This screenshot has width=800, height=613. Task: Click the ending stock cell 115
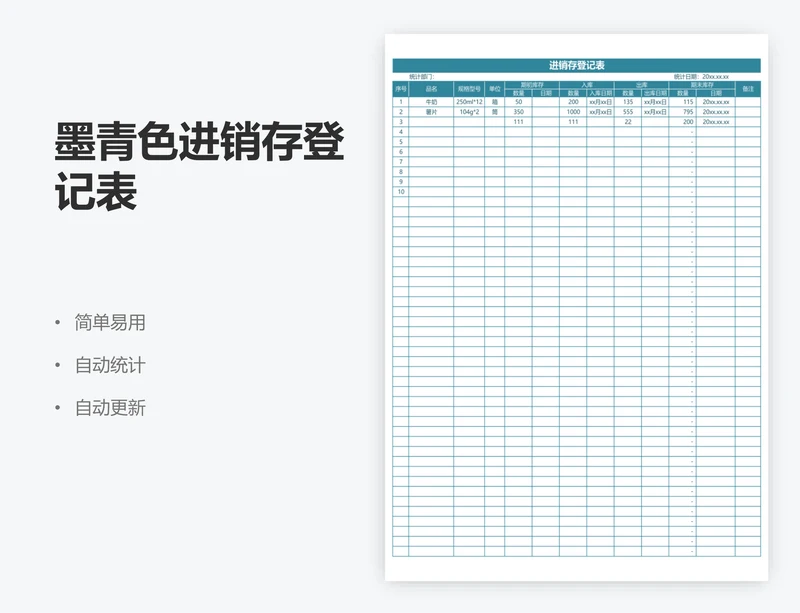click(x=683, y=102)
